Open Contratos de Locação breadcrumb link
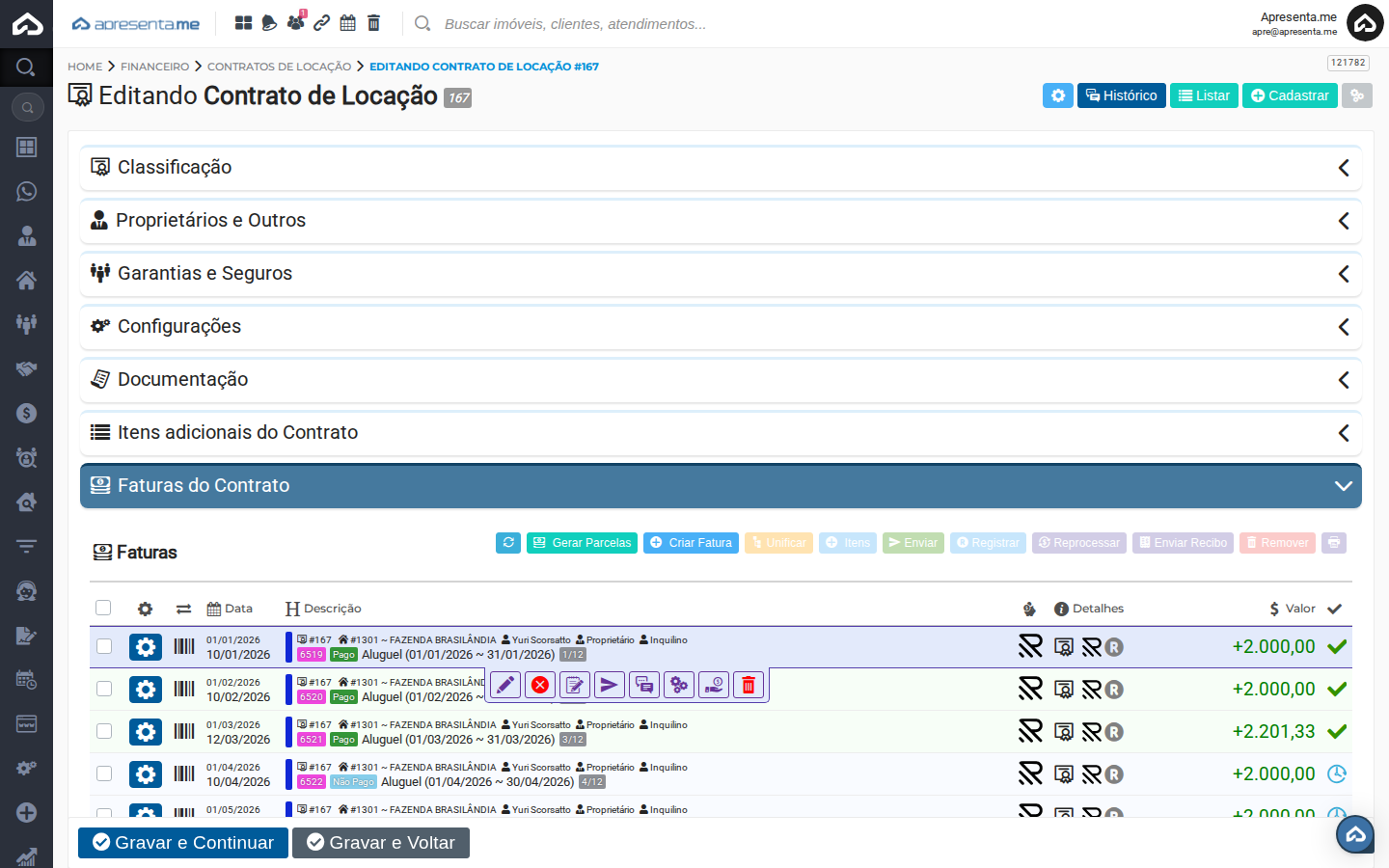The width and height of the screenshot is (1389, 868). tap(279, 67)
